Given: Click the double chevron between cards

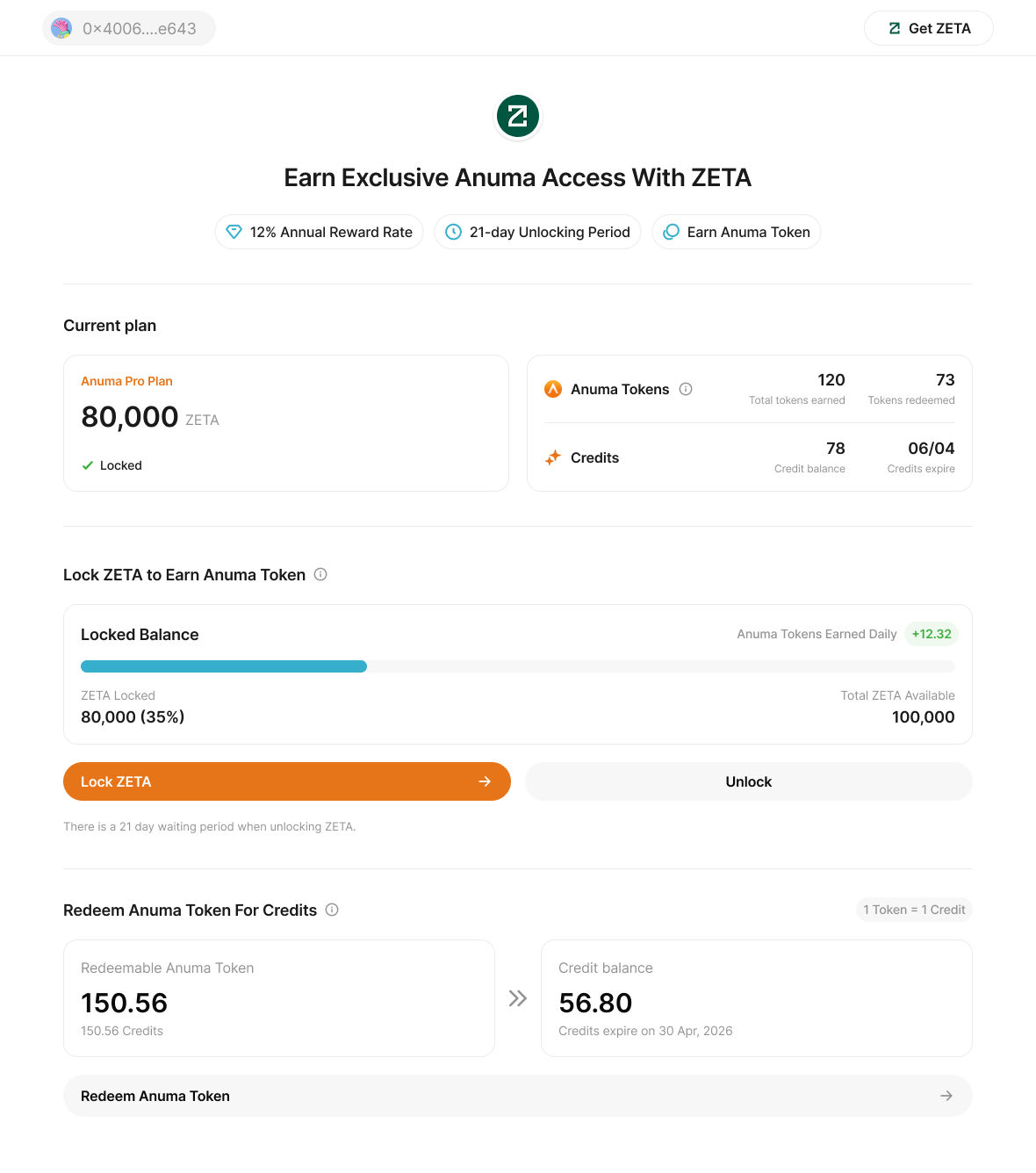Looking at the screenshot, I should 518,998.
